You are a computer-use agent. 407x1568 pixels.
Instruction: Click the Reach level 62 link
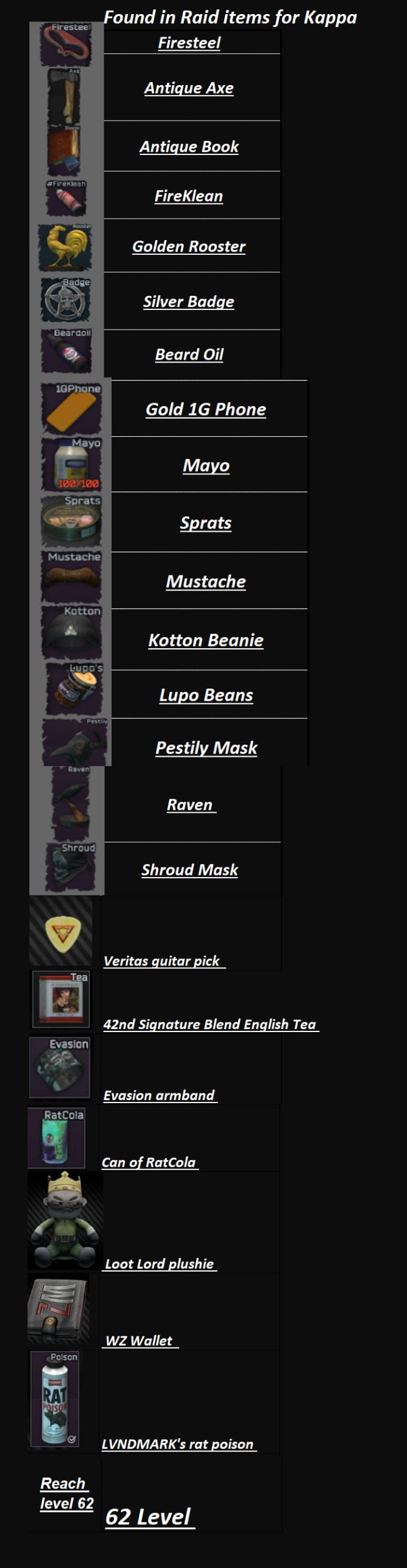pyautogui.click(x=66, y=1493)
